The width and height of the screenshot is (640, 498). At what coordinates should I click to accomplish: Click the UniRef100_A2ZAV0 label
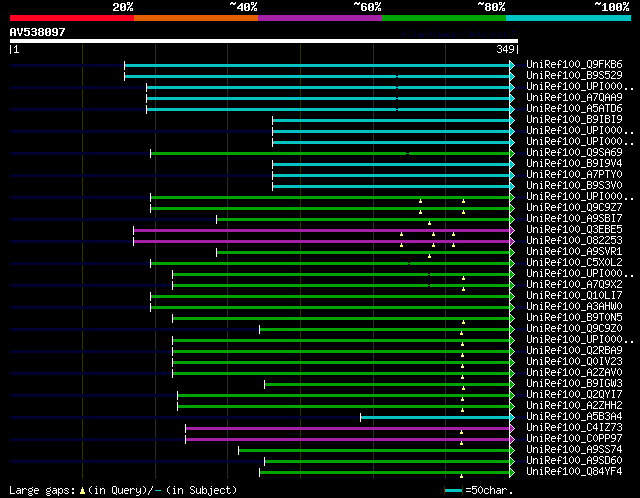click(574, 373)
